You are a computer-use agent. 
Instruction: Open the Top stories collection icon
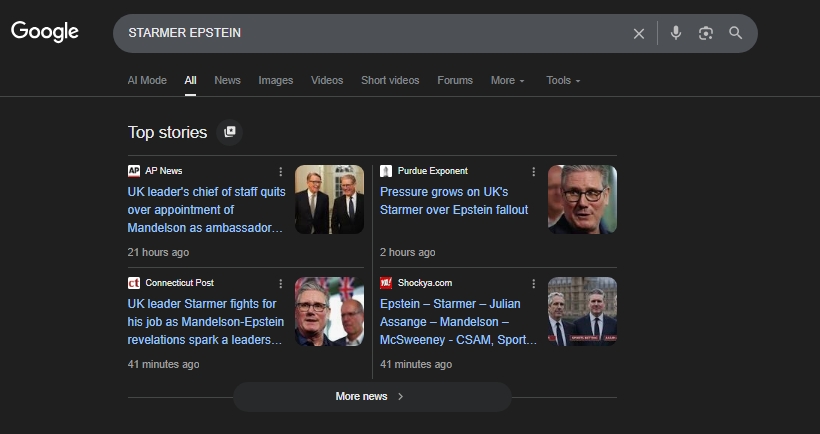[230, 132]
